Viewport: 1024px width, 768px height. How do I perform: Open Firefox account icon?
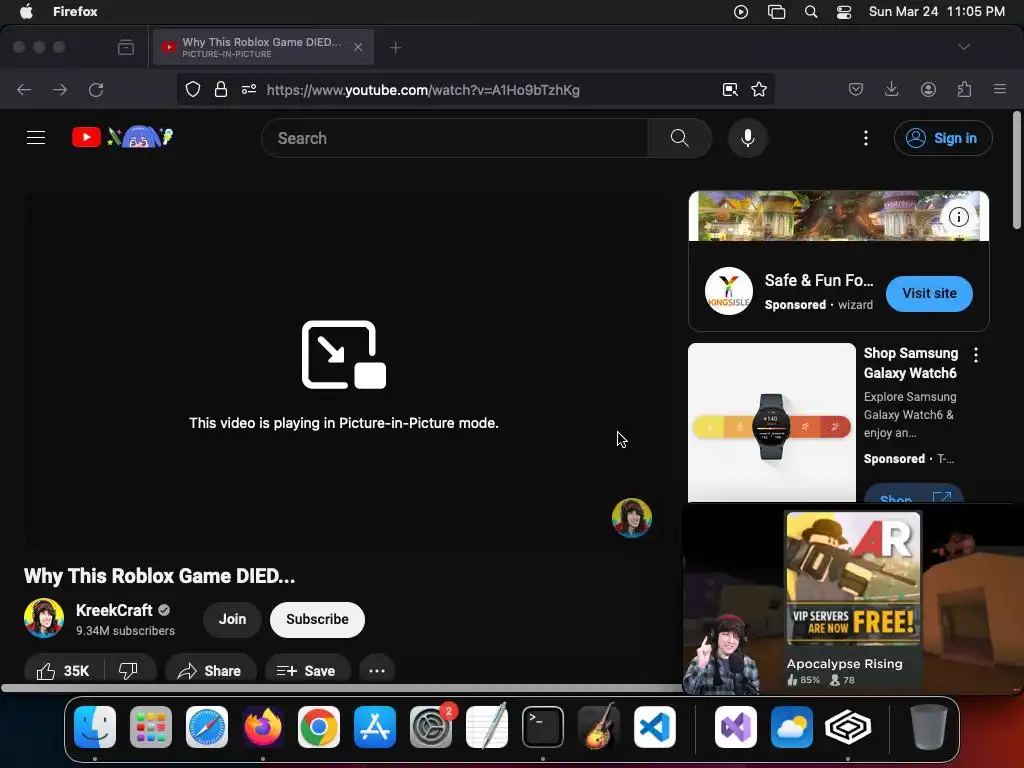(928, 89)
